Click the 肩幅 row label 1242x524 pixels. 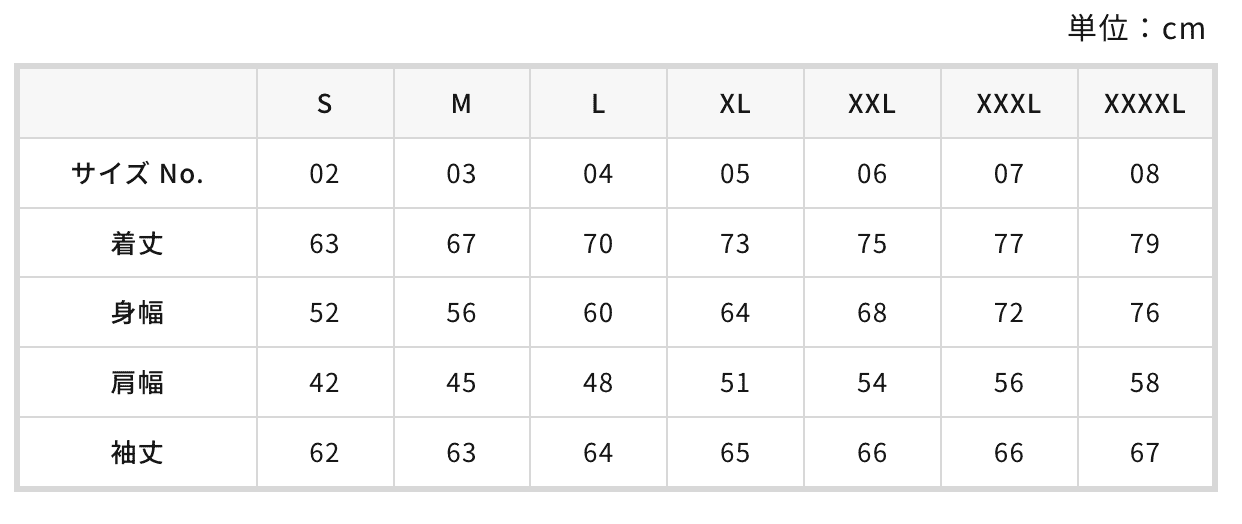click(x=137, y=383)
